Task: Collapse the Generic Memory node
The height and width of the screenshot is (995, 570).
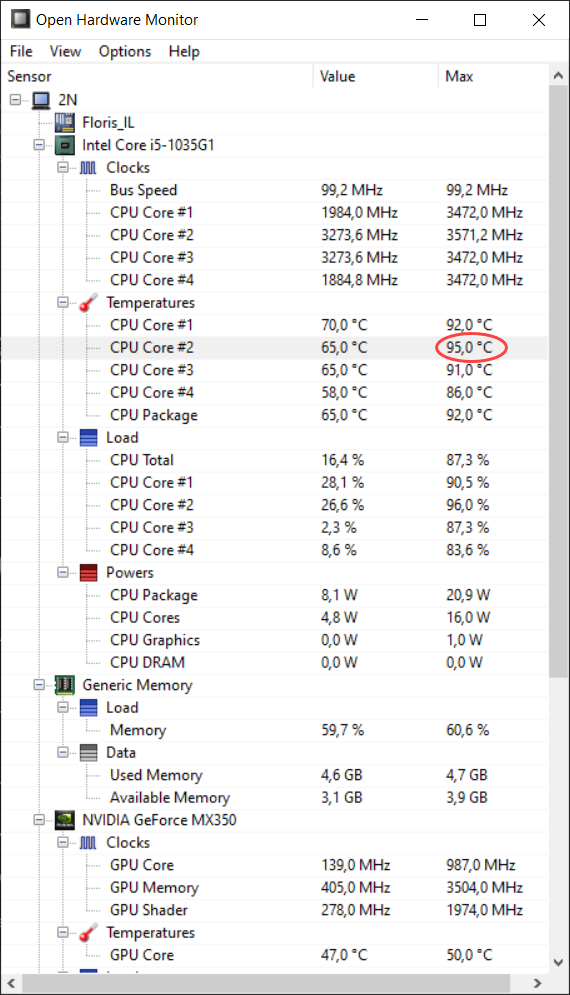Action: 39,685
